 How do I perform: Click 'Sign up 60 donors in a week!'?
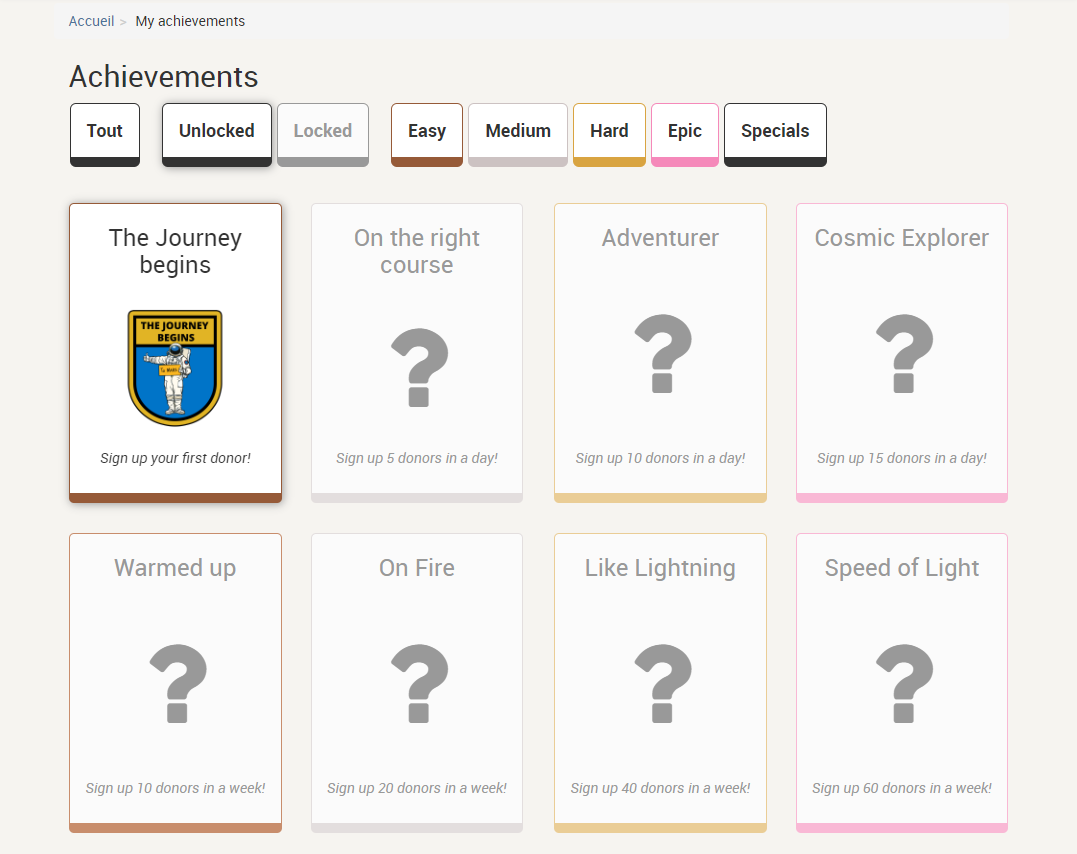(x=902, y=788)
